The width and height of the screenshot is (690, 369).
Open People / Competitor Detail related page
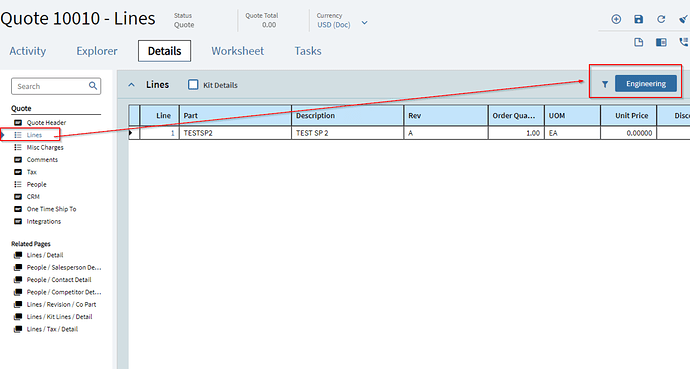[64, 292]
